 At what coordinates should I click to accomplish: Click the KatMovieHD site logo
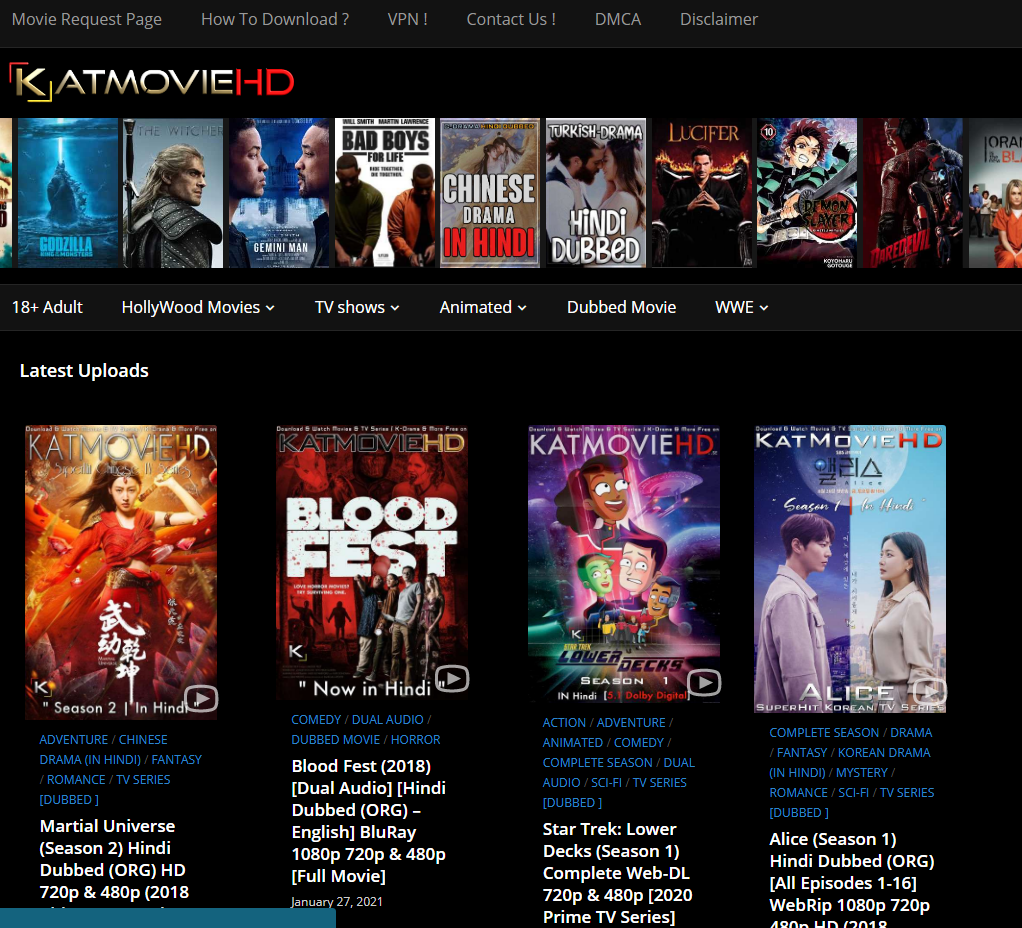(152, 82)
